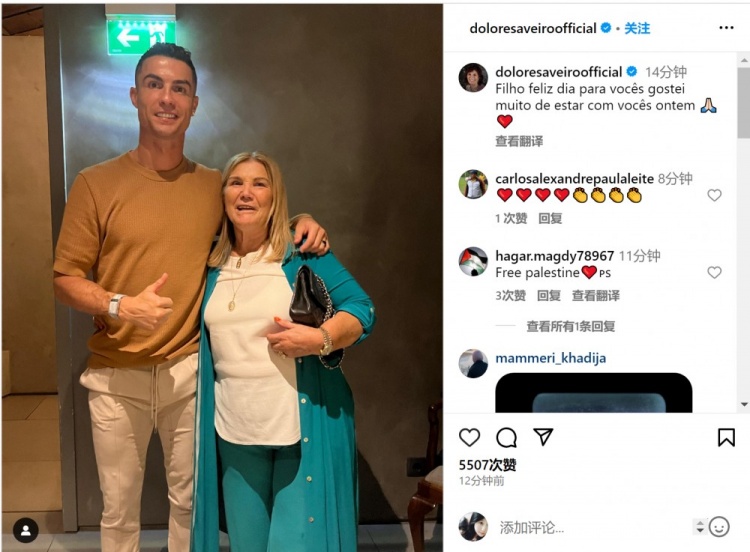
Task: Open the doloresaveiroofficial caption avatar
Action: [x=473, y=77]
